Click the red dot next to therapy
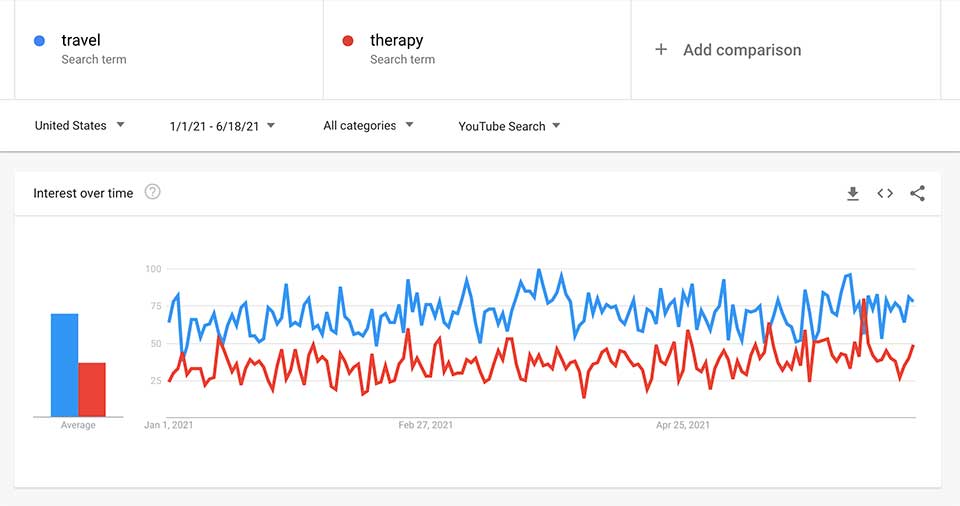The width and height of the screenshot is (960, 506). tap(348, 41)
